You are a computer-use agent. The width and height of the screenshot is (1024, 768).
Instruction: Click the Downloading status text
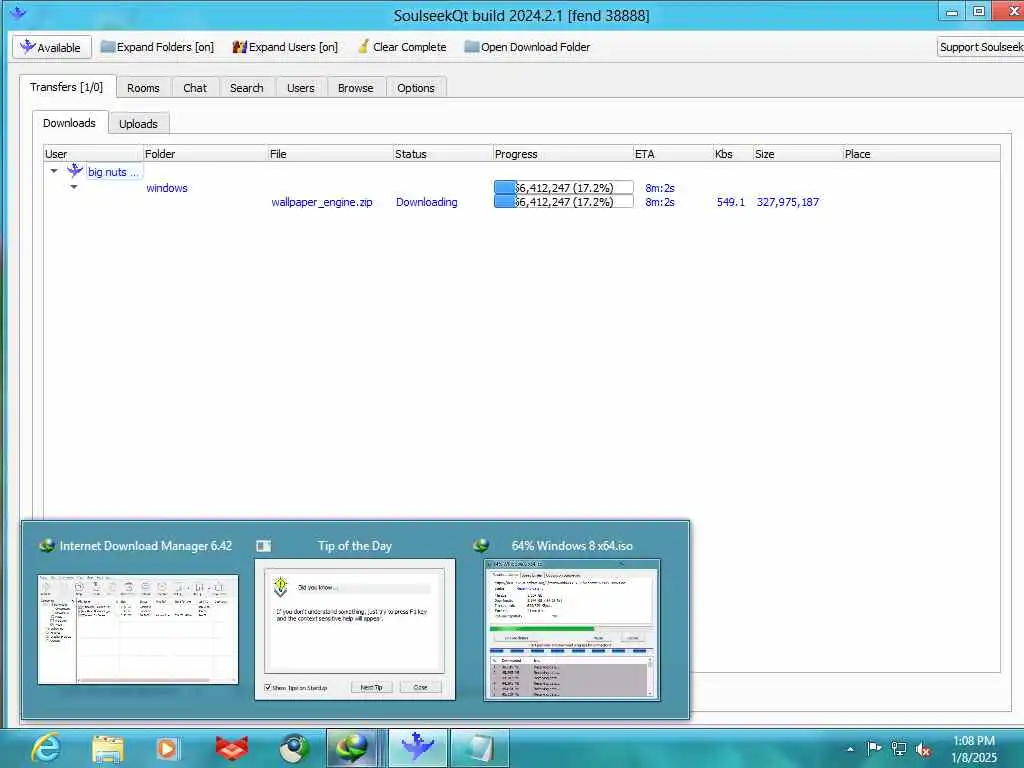click(x=426, y=202)
